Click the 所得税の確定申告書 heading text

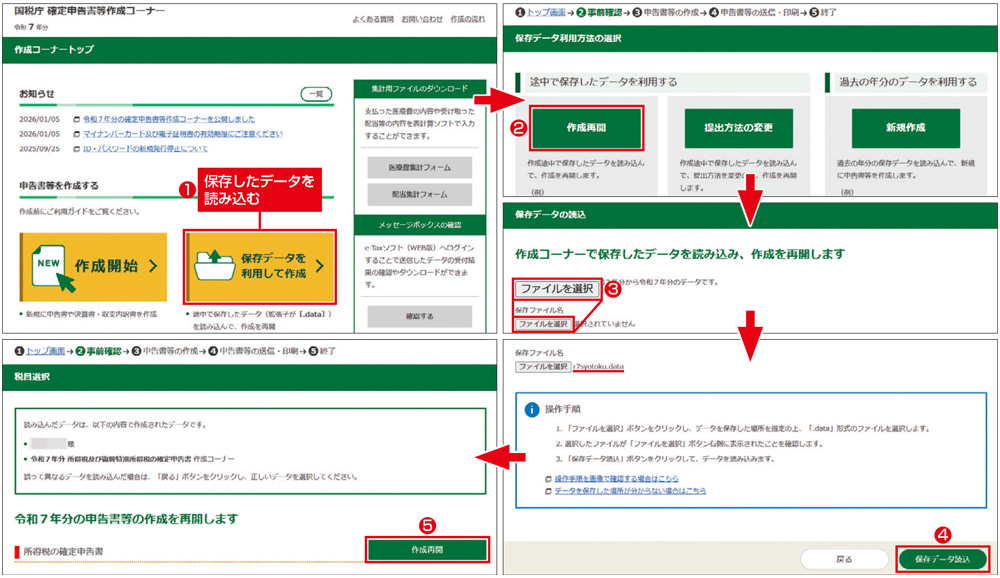pyautogui.click(x=64, y=551)
